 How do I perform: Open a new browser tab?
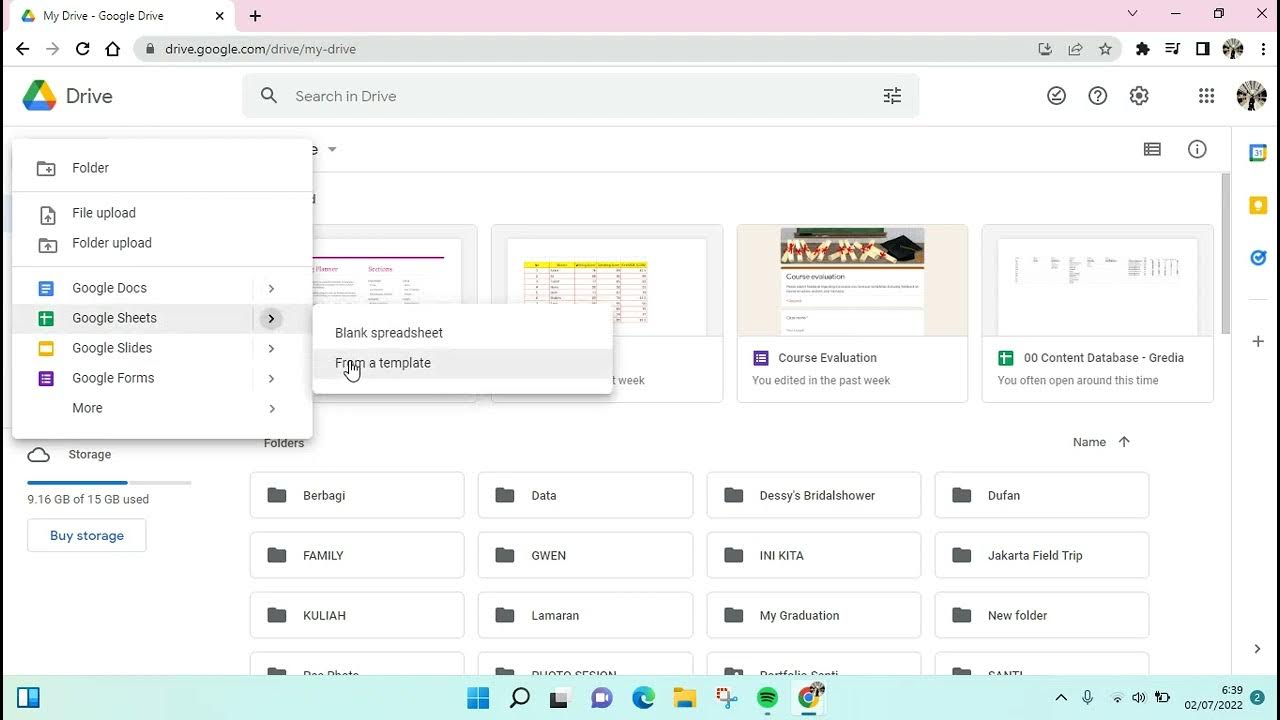tap(255, 16)
